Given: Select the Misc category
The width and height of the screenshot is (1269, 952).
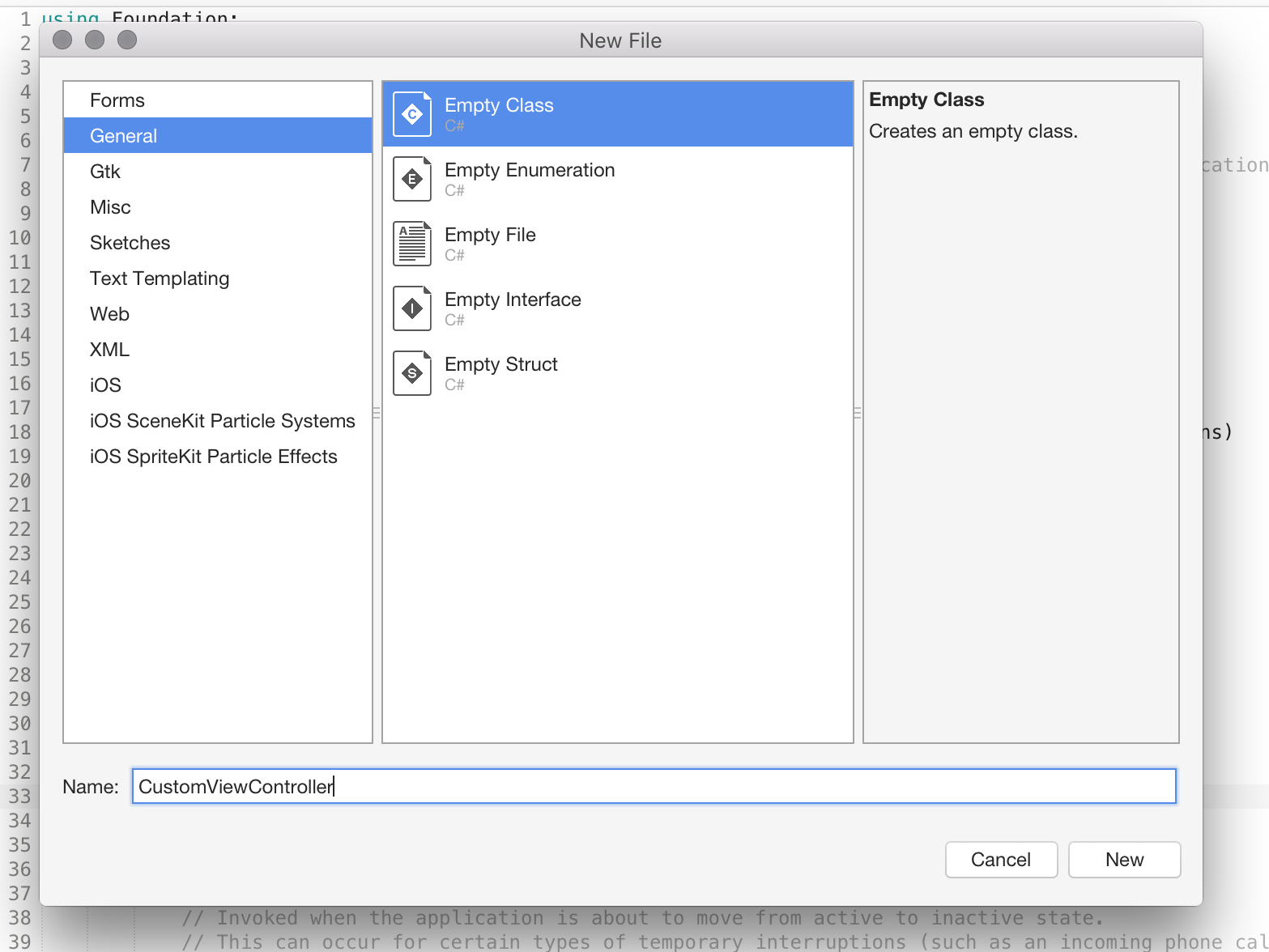Looking at the screenshot, I should click(110, 206).
